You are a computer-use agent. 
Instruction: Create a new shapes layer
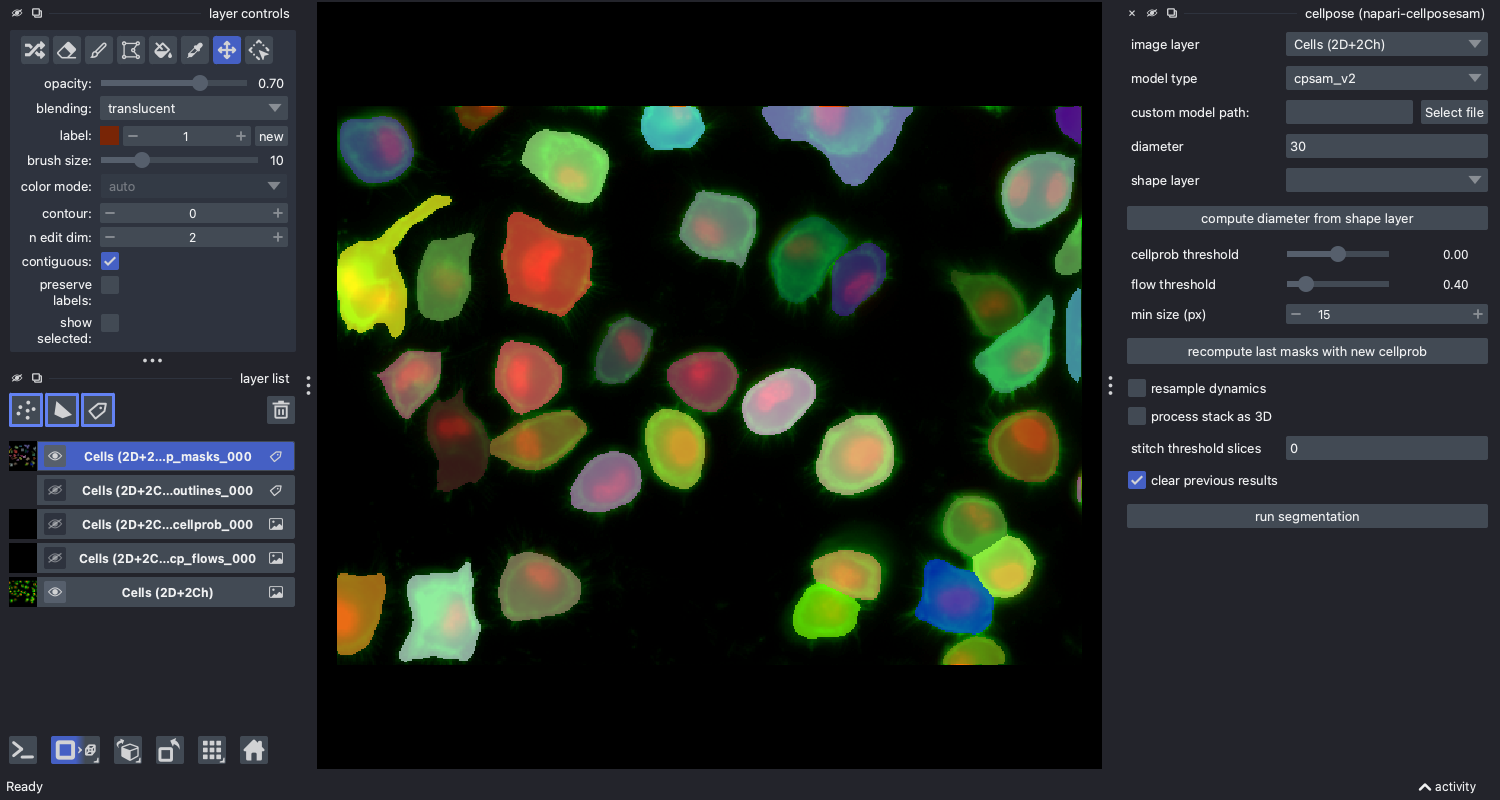pos(62,410)
